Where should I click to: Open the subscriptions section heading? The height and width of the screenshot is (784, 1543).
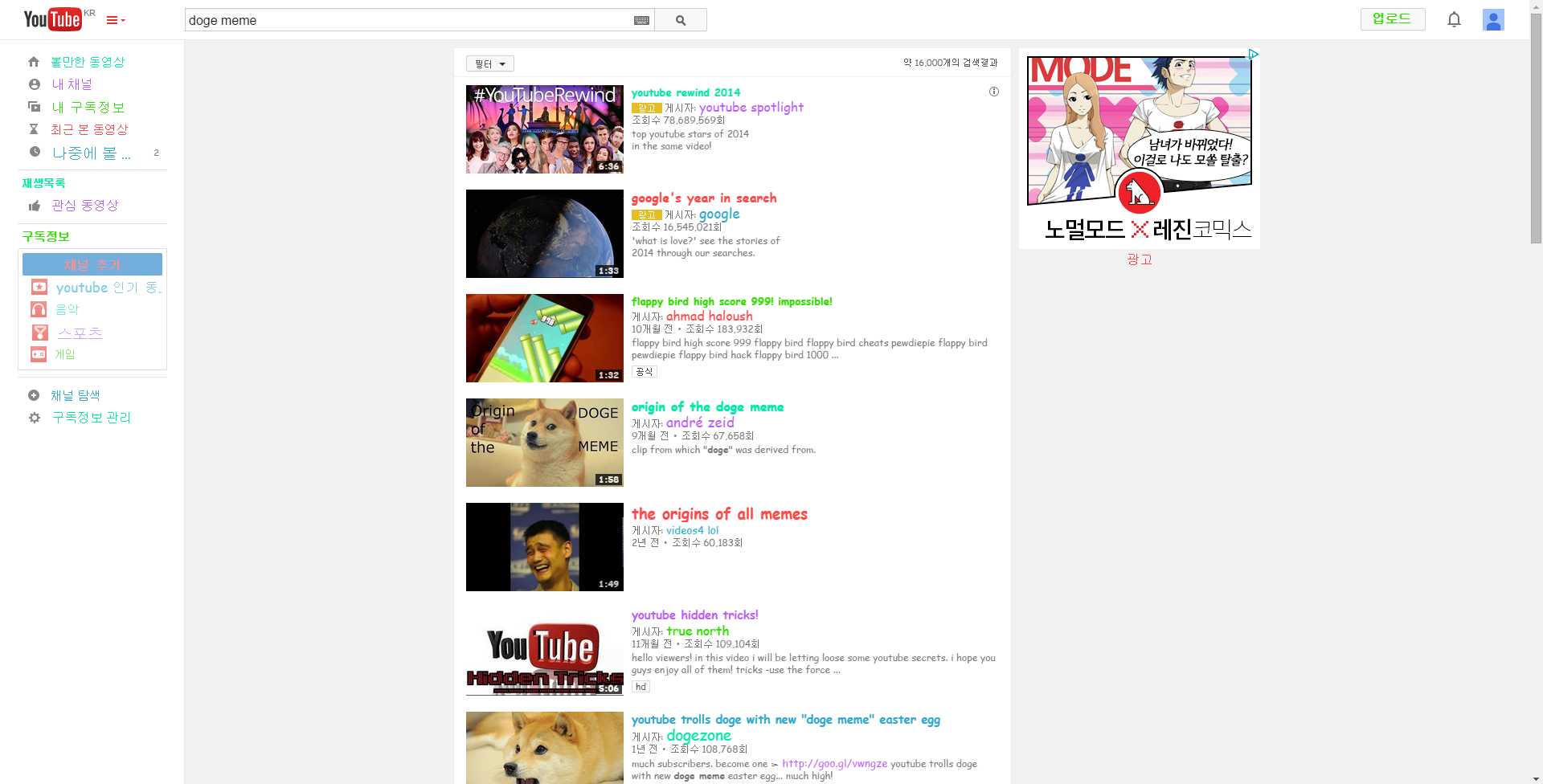(x=46, y=236)
